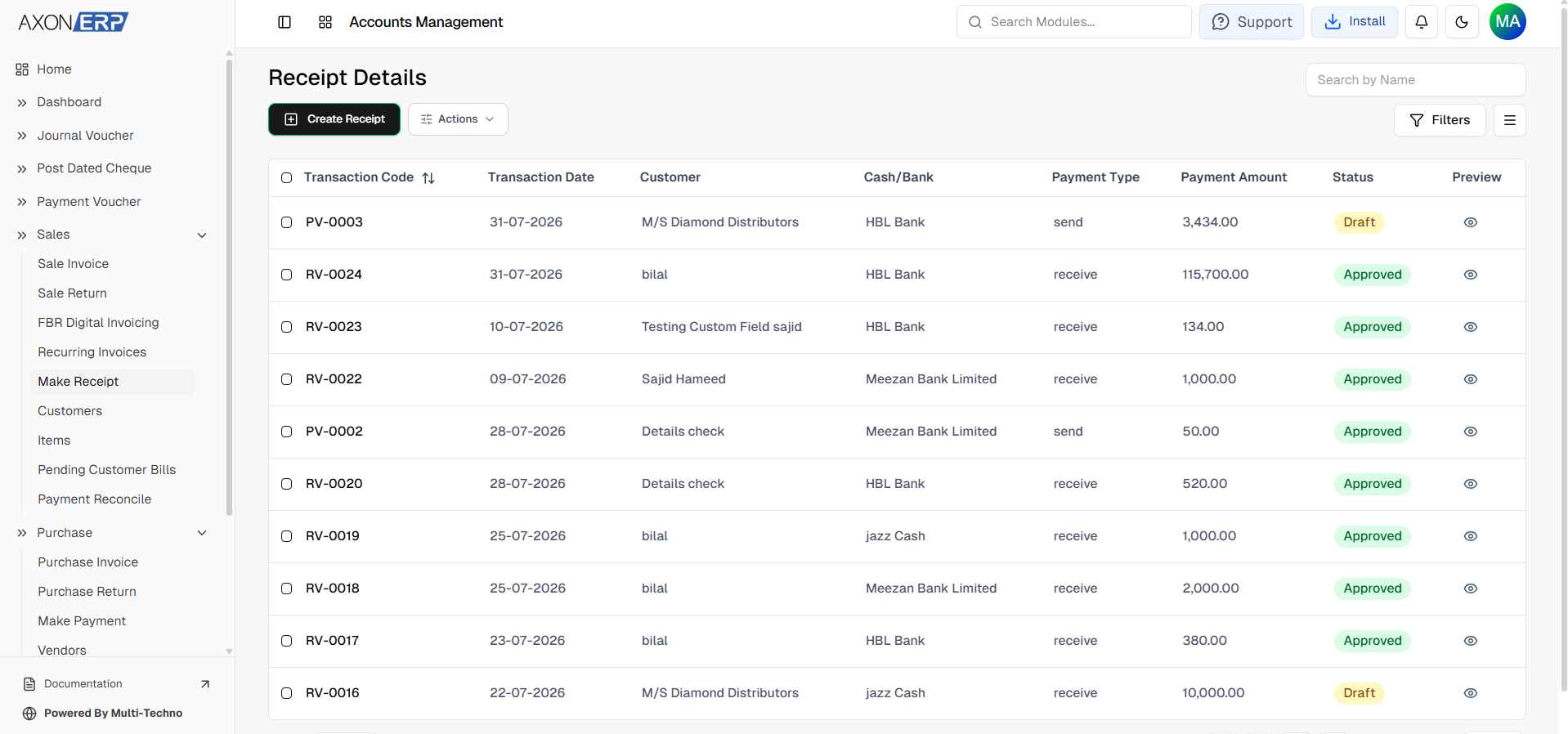
Task: Open FBR Digital Invoicing item
Action: pyautogui.click(x=98, y=323)
